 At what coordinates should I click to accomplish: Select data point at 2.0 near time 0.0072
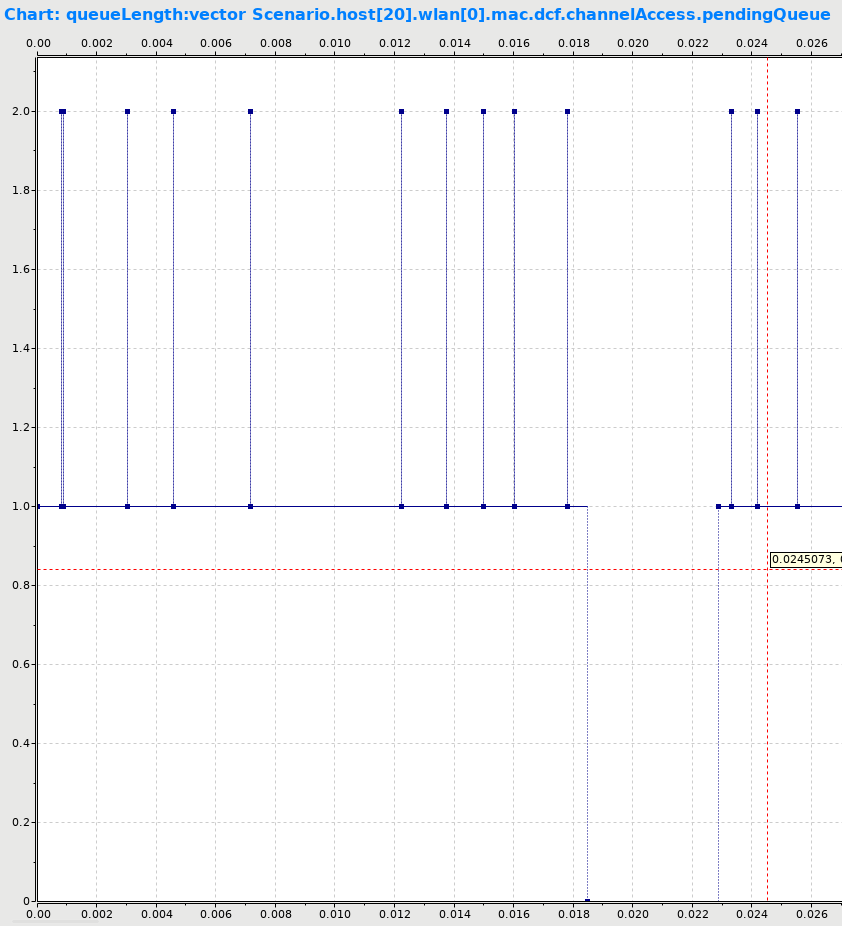[250, 112]
